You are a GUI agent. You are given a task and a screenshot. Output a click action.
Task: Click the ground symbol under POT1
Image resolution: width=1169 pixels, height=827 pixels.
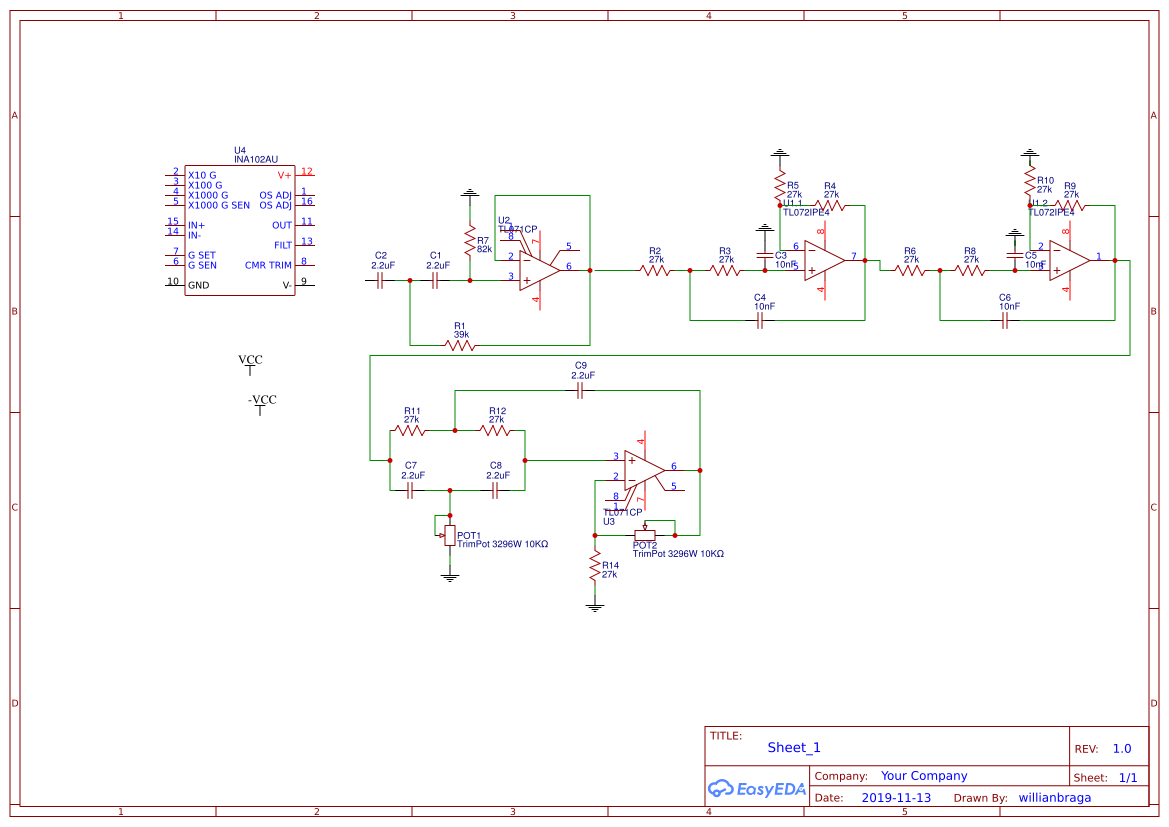(x=450, y=576)
